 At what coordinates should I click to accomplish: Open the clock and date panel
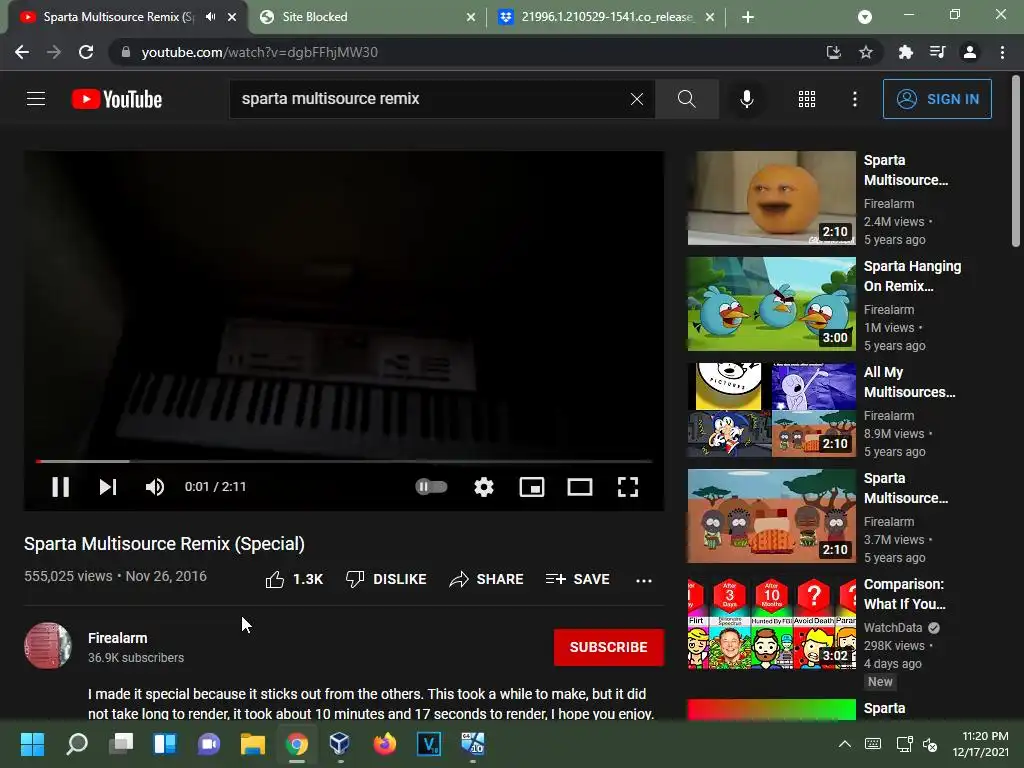[980, 744]
